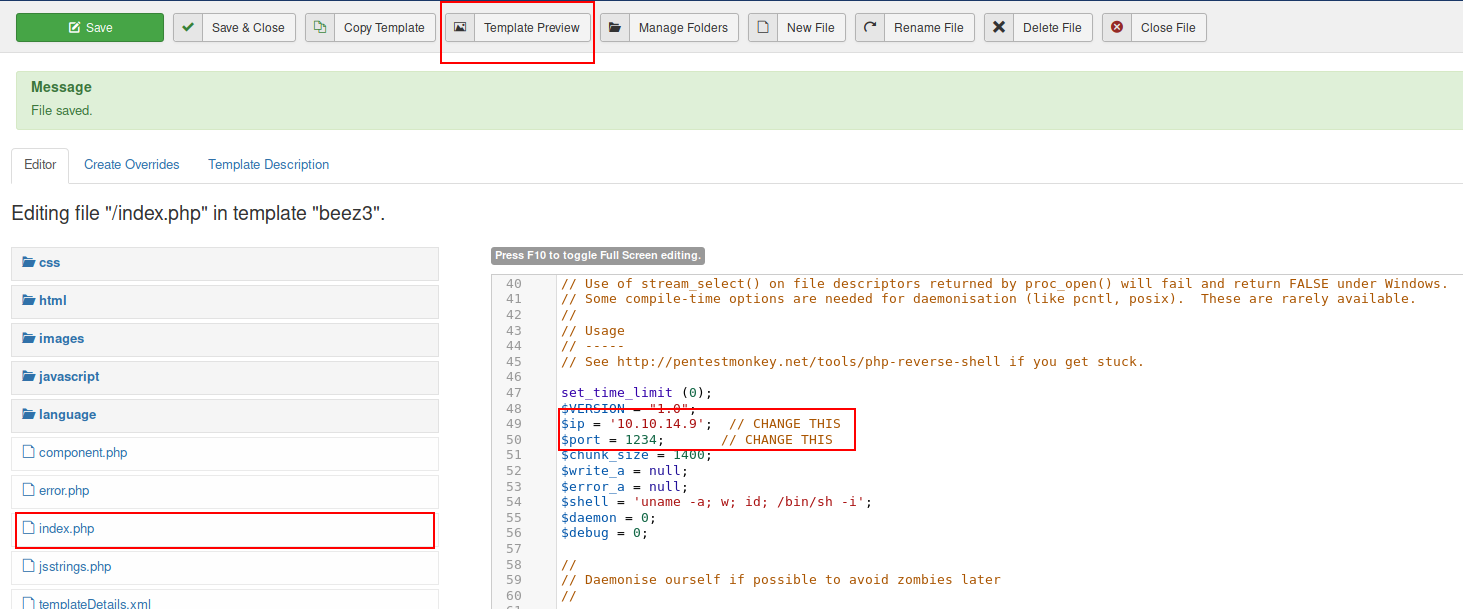Click code line $chunk_size = 1400;
This screenshot has width=1463, height=609.
637,455
